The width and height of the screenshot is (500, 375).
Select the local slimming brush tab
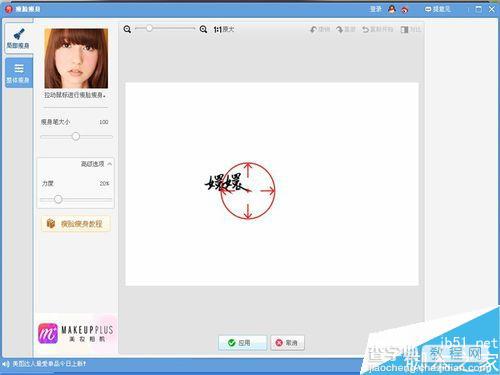tap(18, 38)
